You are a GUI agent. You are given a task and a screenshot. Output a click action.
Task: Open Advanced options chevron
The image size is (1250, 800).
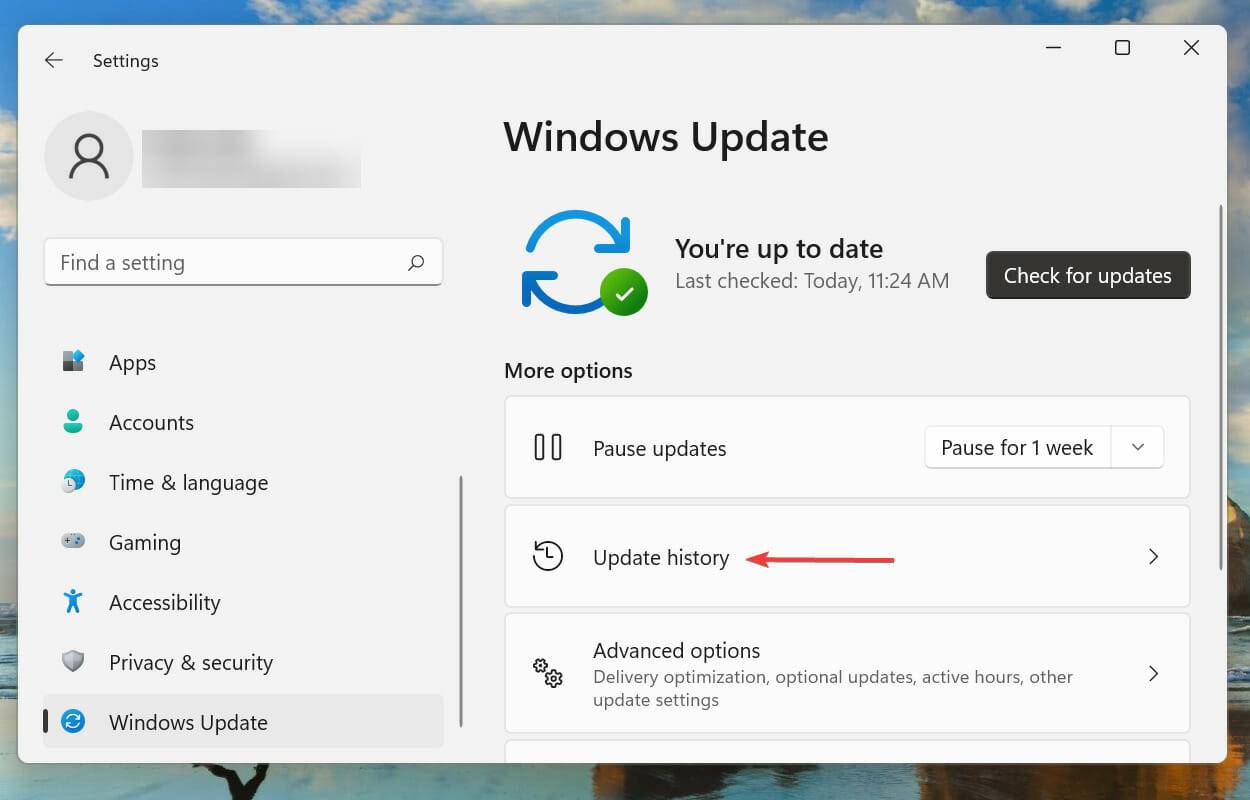1153,673
